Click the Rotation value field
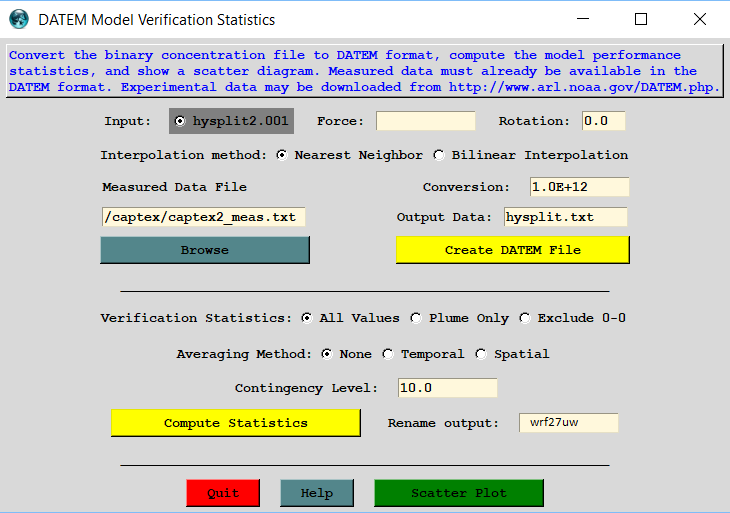 click(x=603, y=121)
